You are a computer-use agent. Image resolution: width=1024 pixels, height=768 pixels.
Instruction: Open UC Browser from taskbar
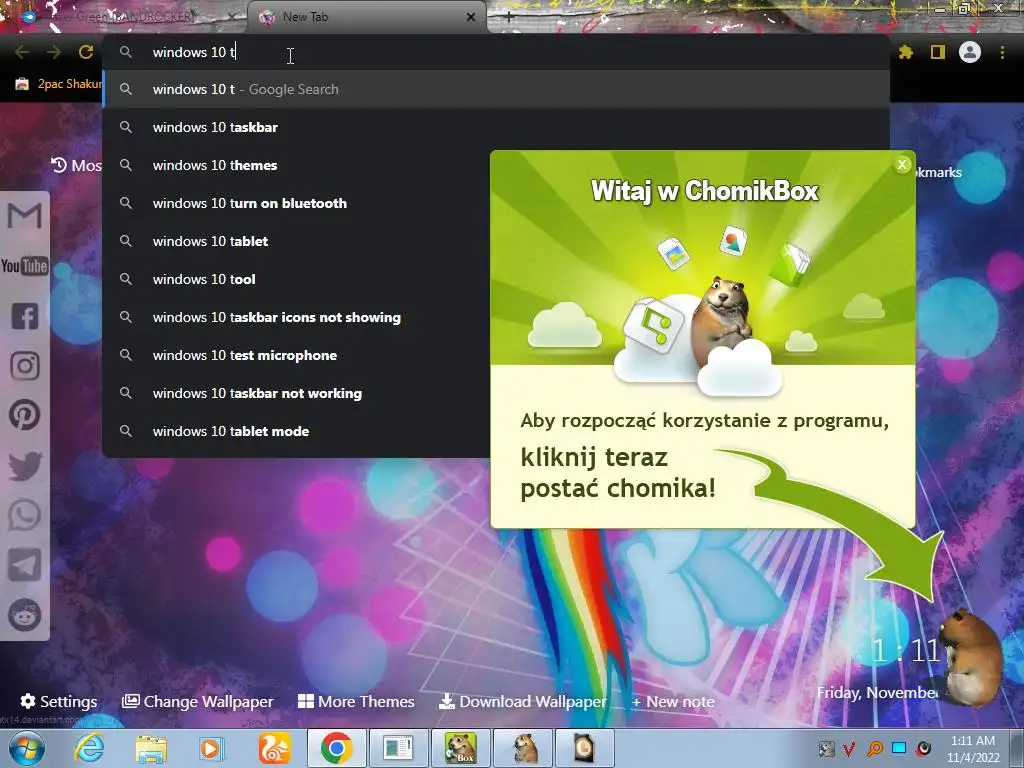(274, 748)
